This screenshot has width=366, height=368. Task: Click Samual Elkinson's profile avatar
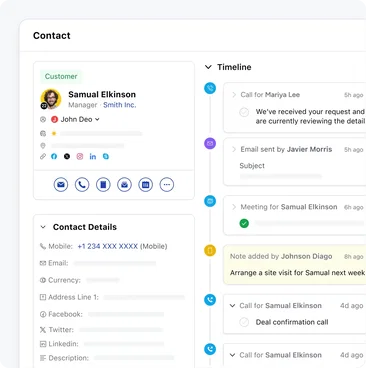tap(51, 99)
